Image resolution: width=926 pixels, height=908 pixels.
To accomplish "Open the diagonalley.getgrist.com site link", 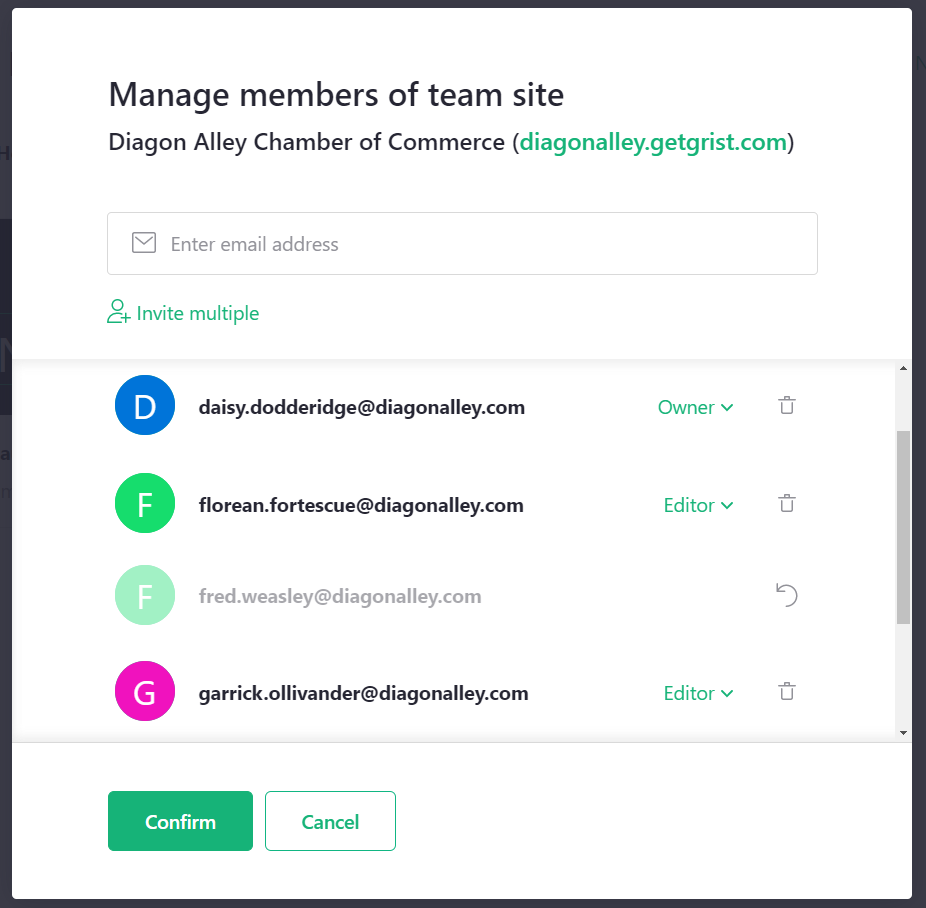I will 653,141.
